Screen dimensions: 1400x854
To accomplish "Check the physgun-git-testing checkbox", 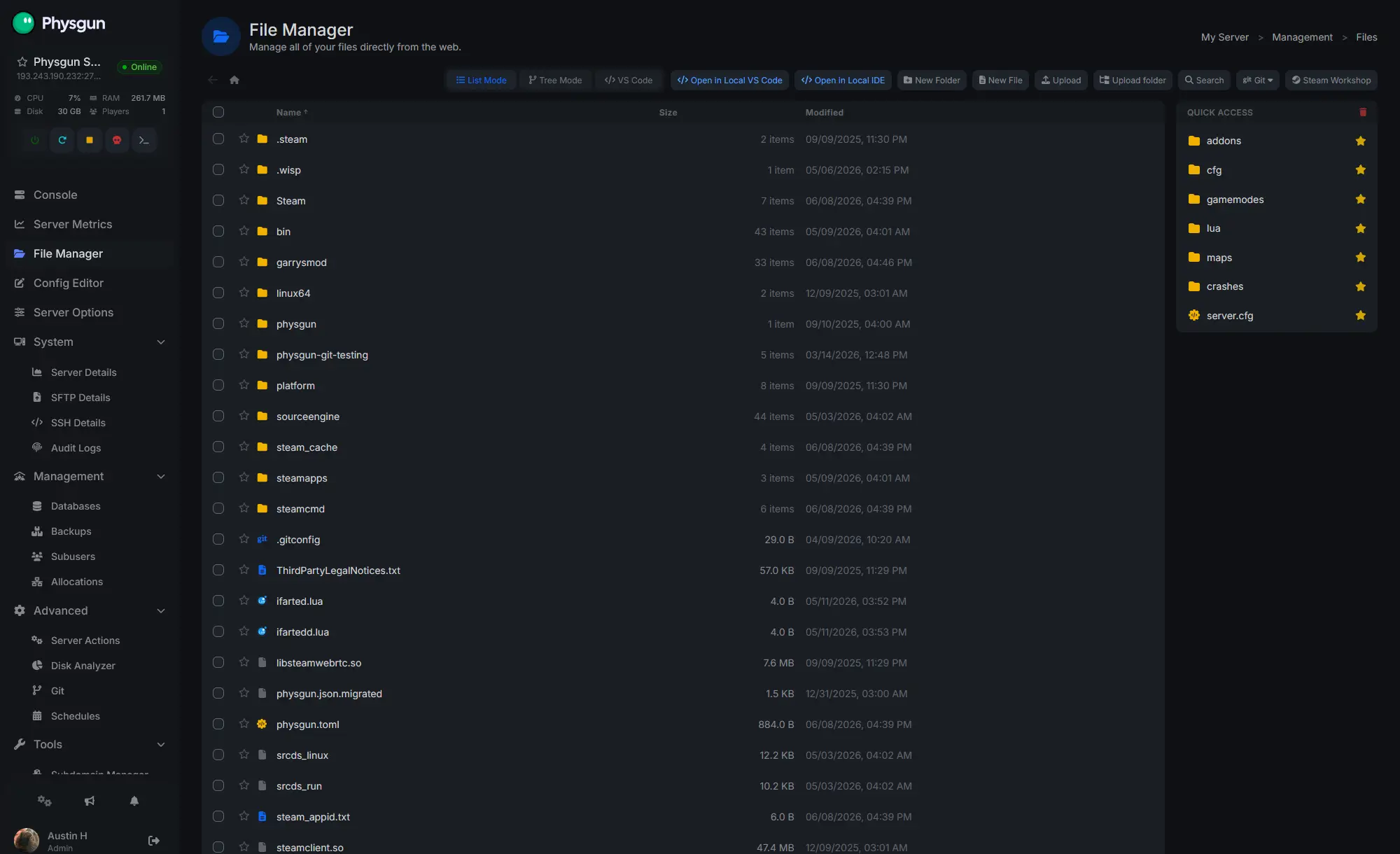I will [x=218, y=354].
